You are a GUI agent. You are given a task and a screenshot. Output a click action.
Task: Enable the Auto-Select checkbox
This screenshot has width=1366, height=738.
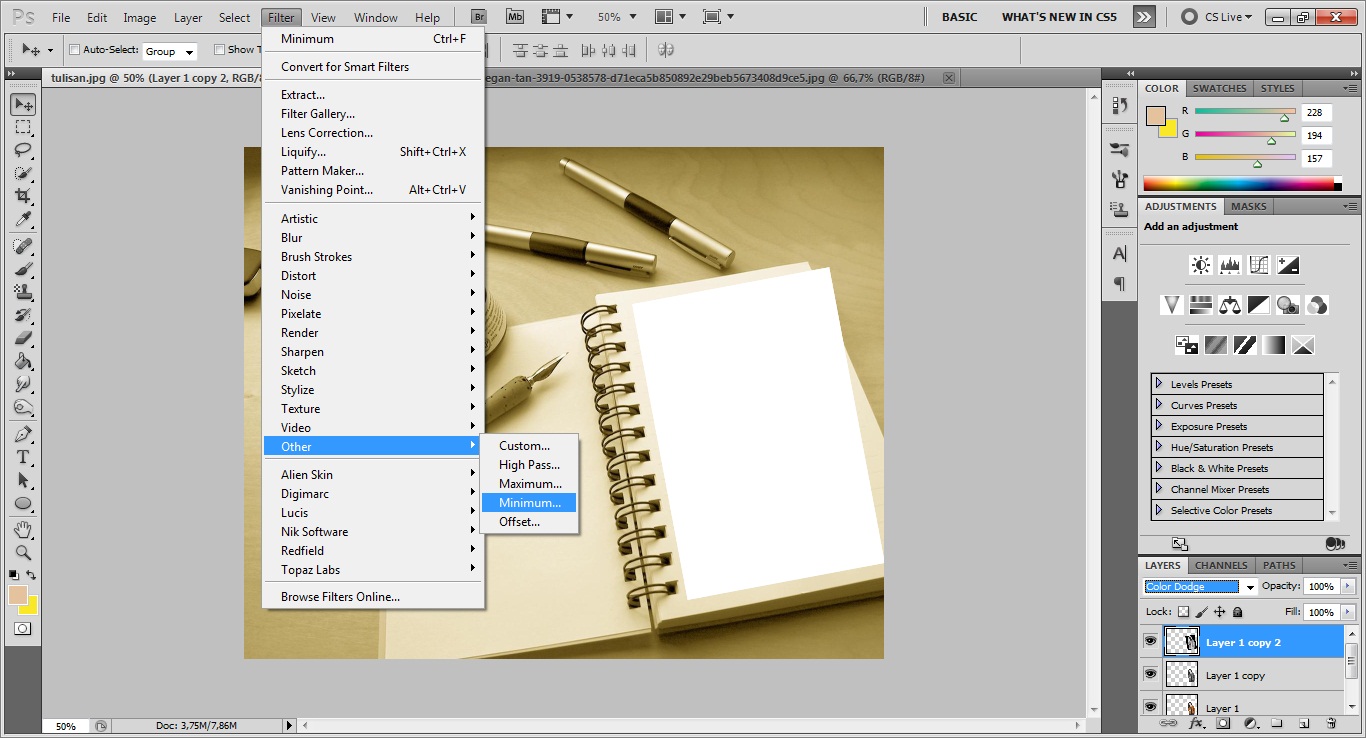point(75,50)
